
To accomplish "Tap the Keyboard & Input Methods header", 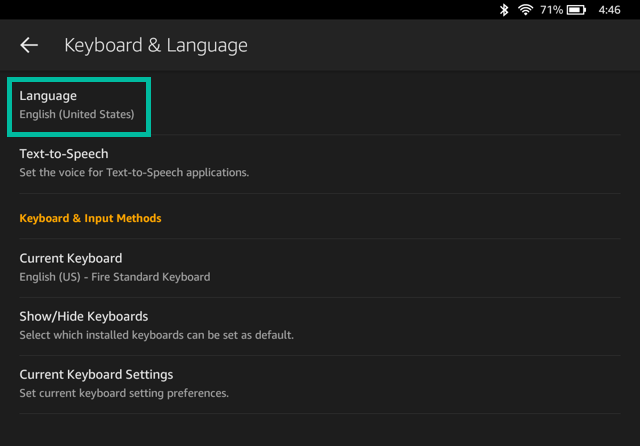I will click(90, 218).
